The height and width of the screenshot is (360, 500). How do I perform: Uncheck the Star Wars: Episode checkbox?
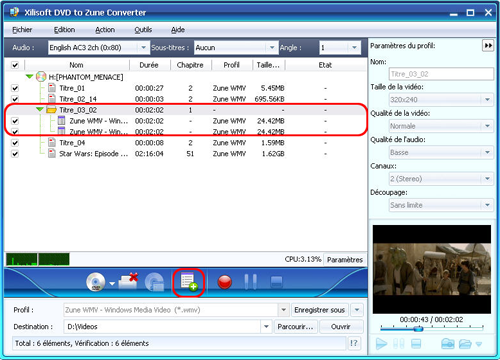click(x=15, y=154)
